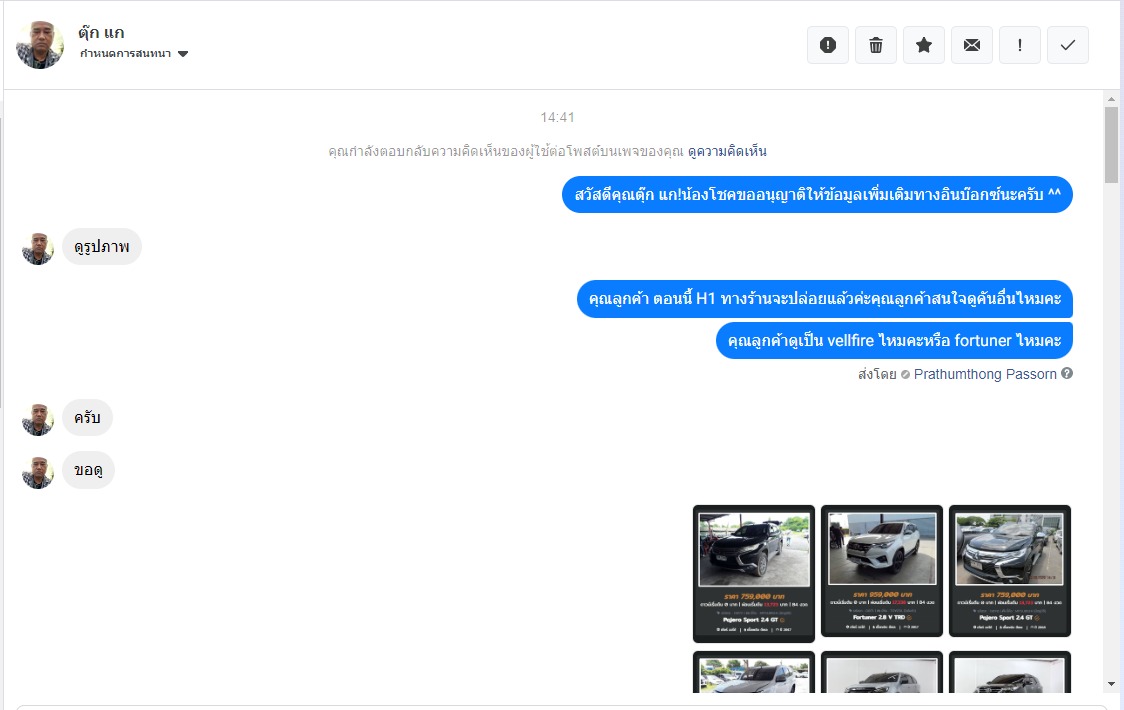Click the vertical scrollbar thumb

[x=1111, y=145]
